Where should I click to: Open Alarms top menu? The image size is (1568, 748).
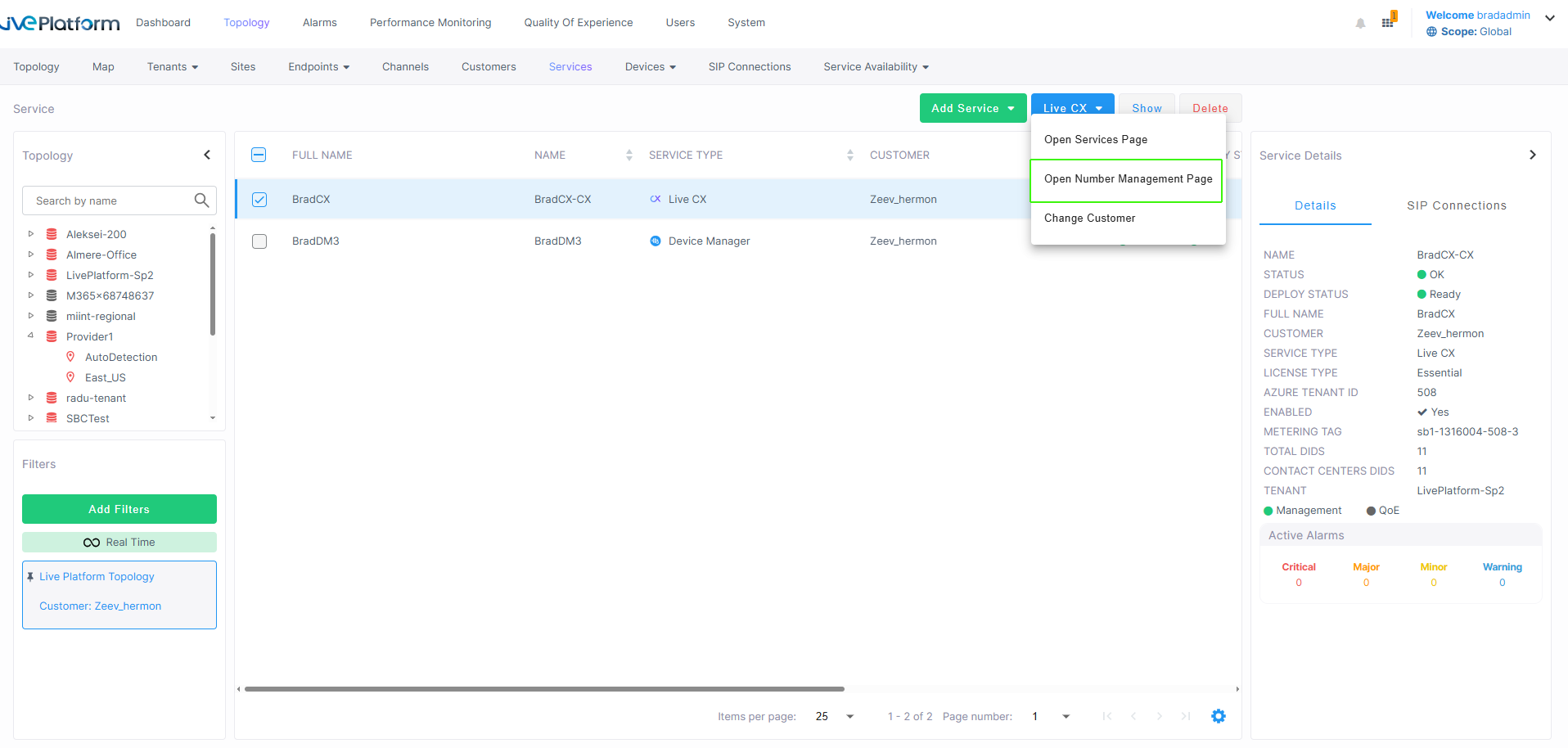pyautogui.click(x=320, y=23)
